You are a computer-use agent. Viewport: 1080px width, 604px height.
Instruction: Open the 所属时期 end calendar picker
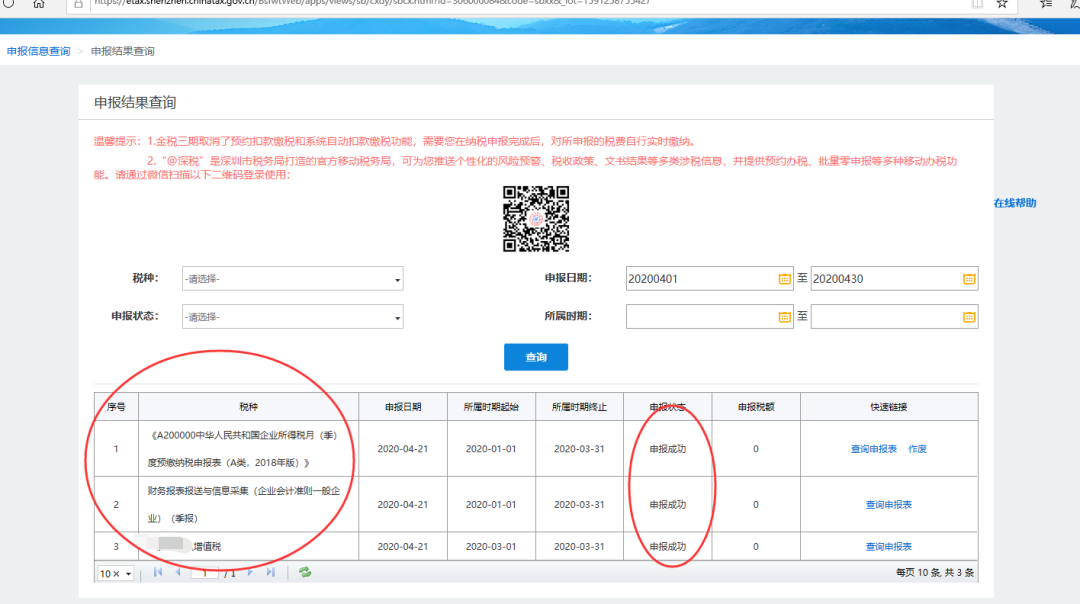pos(968,317)
